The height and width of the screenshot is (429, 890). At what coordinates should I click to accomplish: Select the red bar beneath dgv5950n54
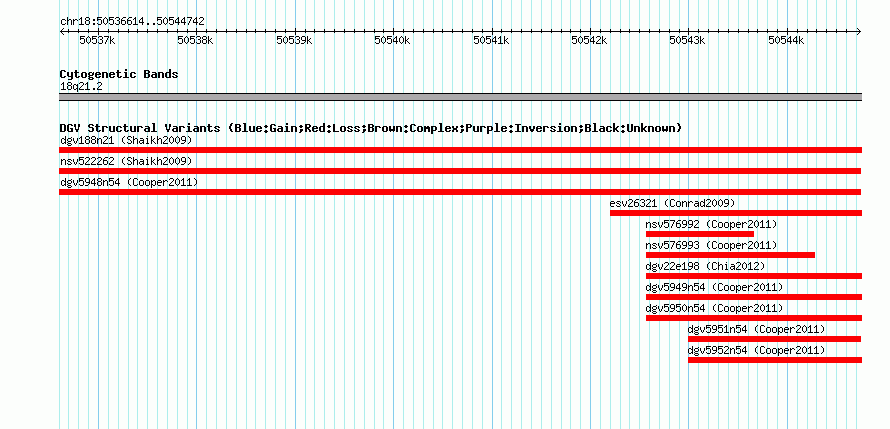754,318
